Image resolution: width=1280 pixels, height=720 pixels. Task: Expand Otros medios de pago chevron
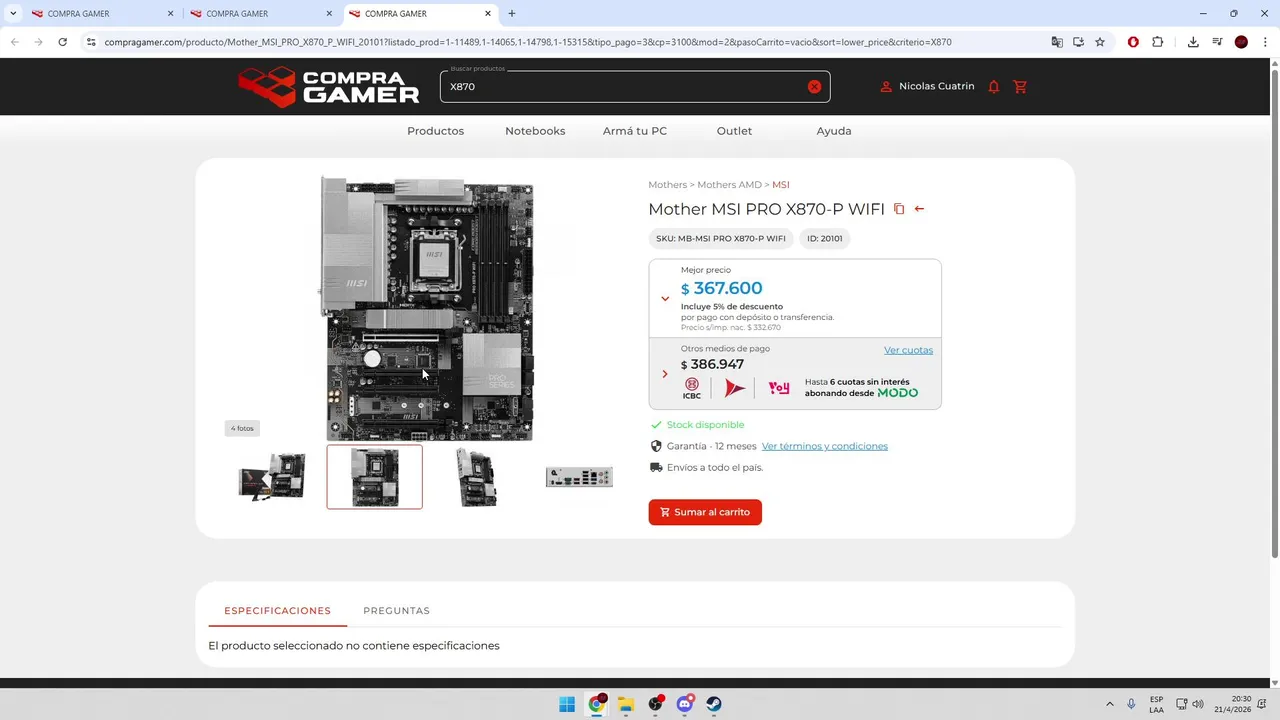(x=665, y=374)
